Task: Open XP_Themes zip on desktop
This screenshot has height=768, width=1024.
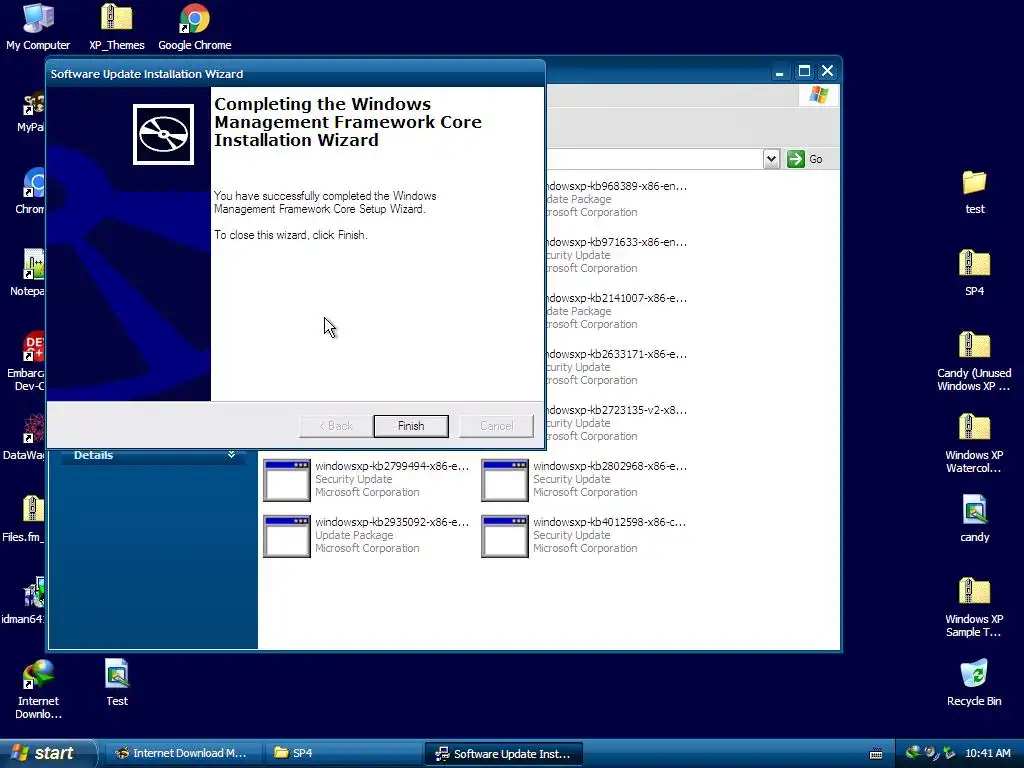Action: [x=116, y=26]
